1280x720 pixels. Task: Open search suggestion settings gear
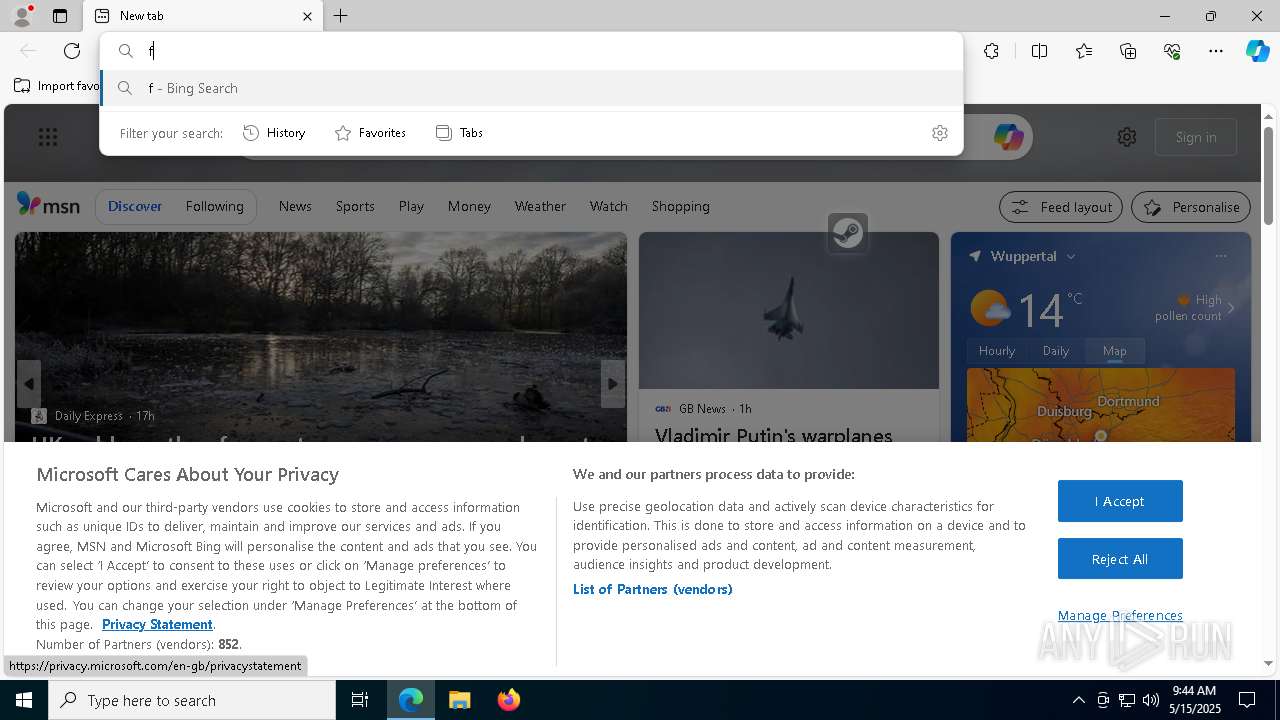[940, 133]
